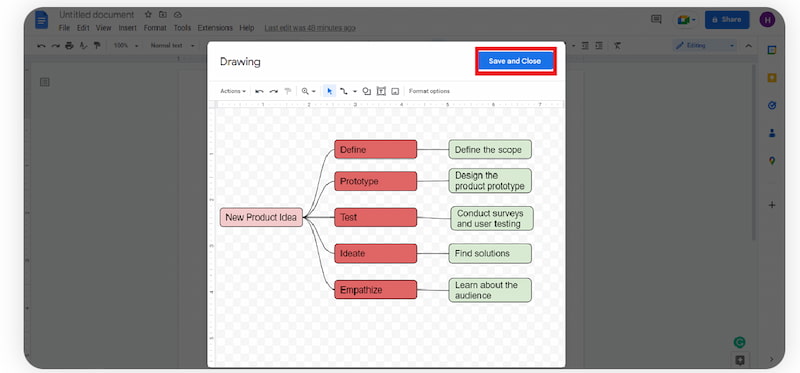Redo the drawing action
This screenshot has width=800, height=373.
[274, 91]
